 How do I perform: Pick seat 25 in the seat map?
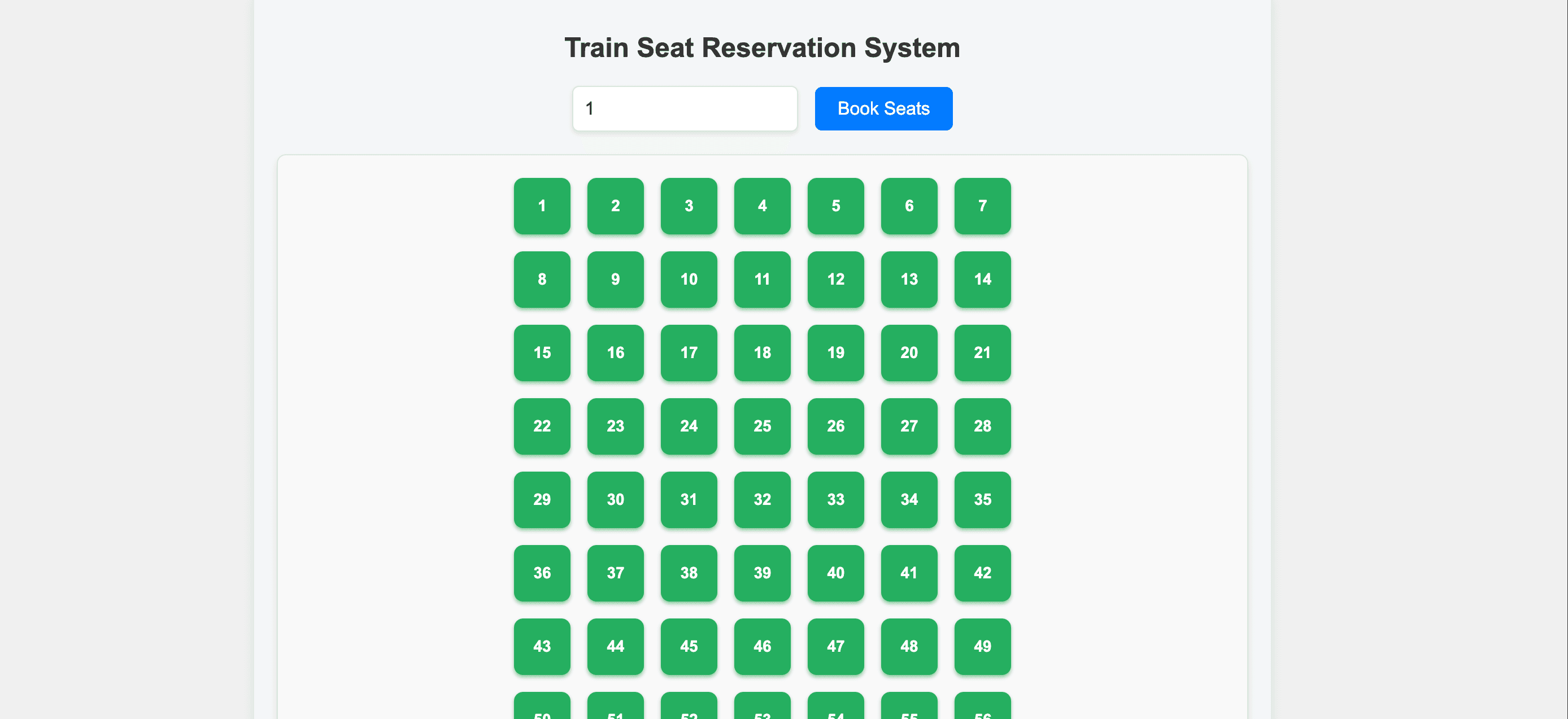coord(762,426)
